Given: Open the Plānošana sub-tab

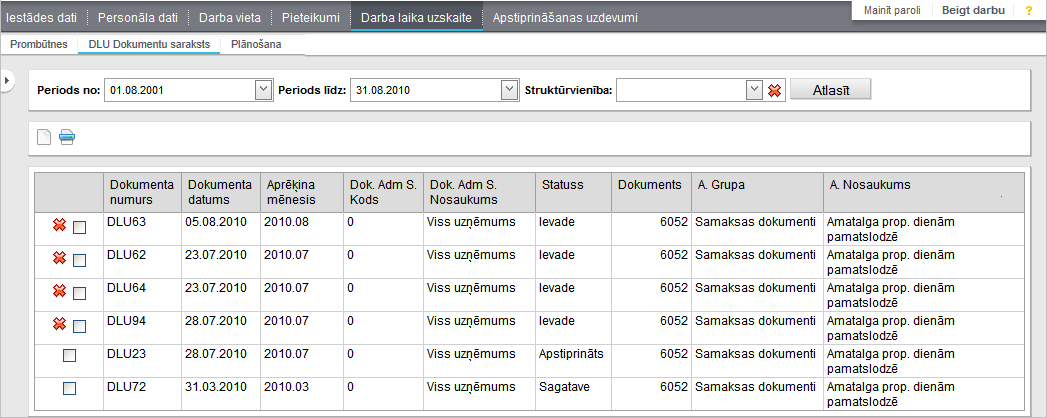Looking at the screenshot, I should (256, 45).
